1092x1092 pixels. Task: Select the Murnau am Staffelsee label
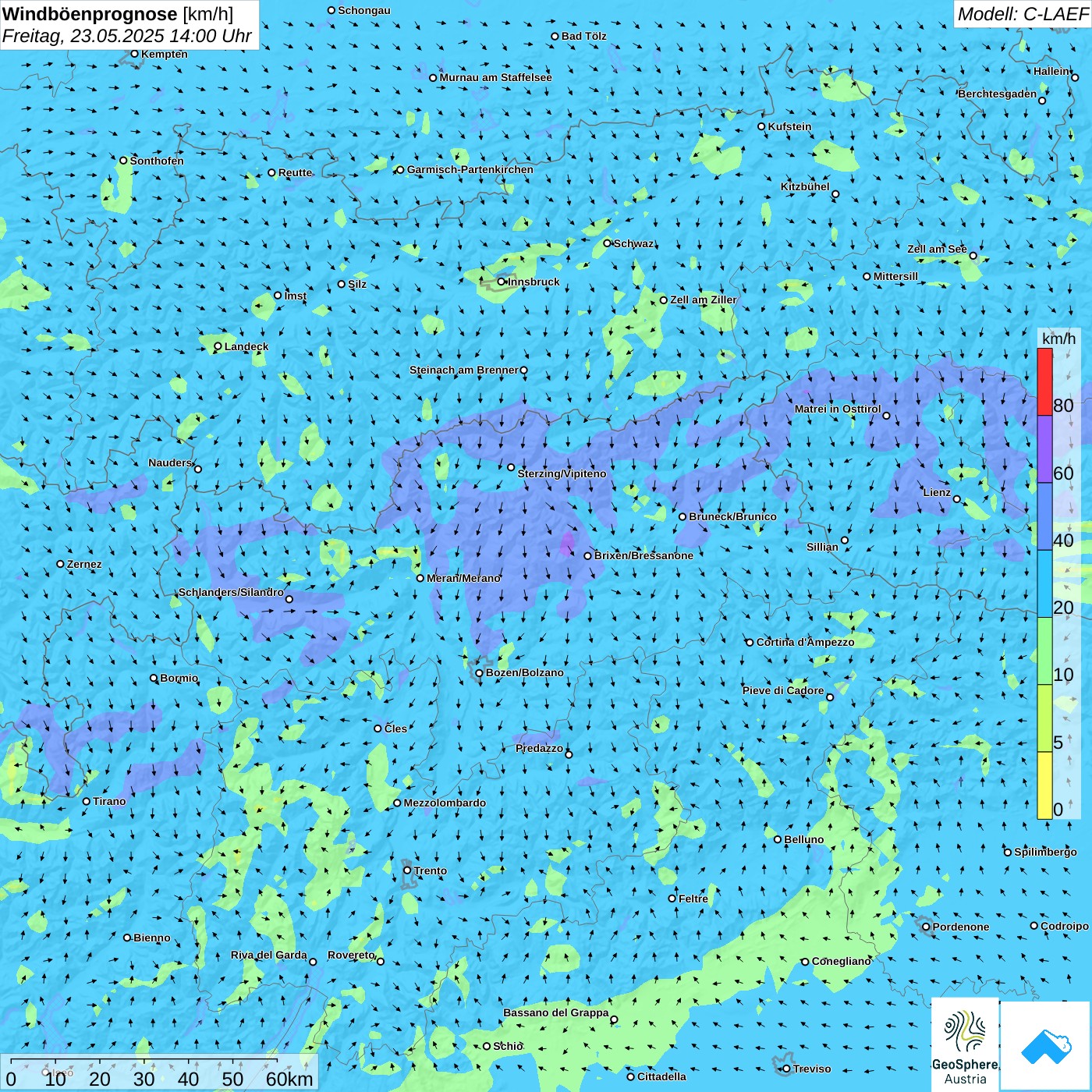[495, 77]
